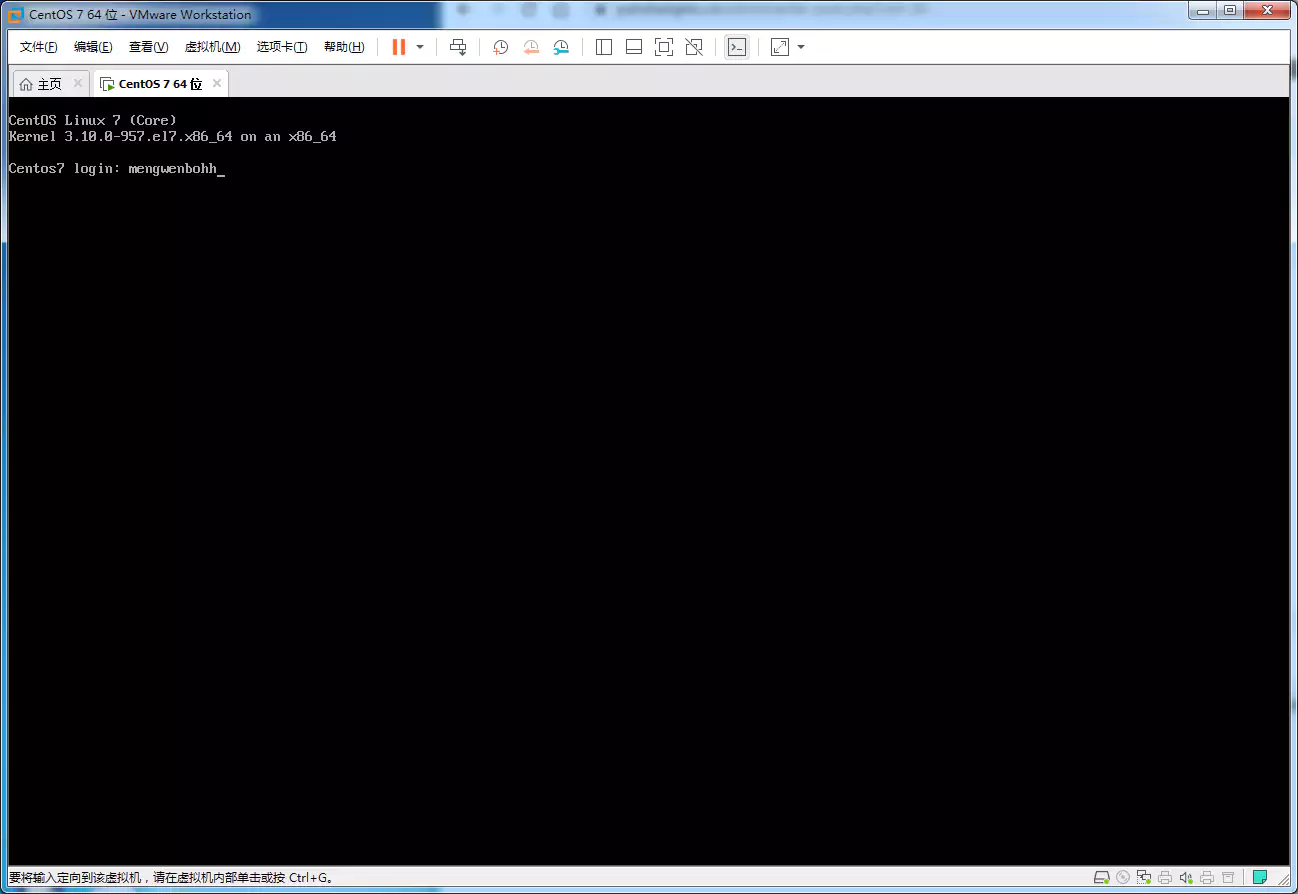
Task: Toggle the console view button
Action: 736,46
